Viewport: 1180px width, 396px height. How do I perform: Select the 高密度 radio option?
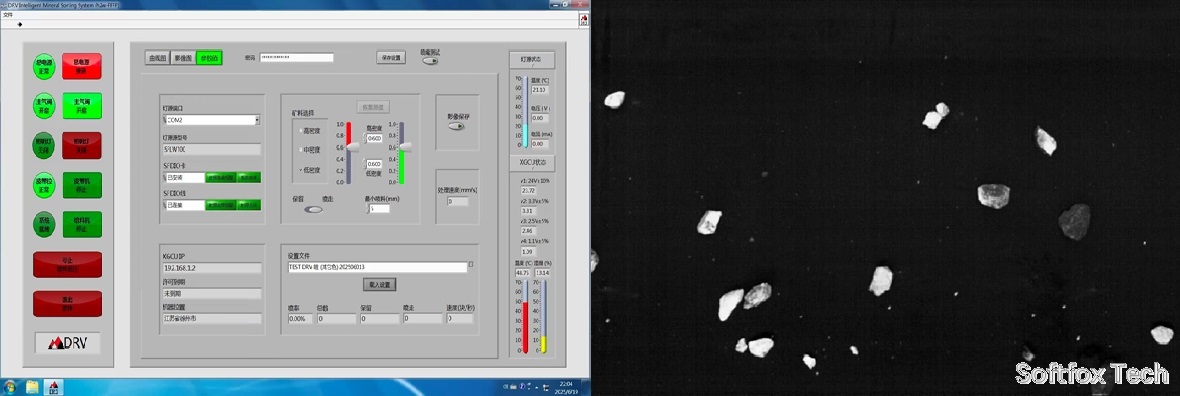click(x=310, y=131)
